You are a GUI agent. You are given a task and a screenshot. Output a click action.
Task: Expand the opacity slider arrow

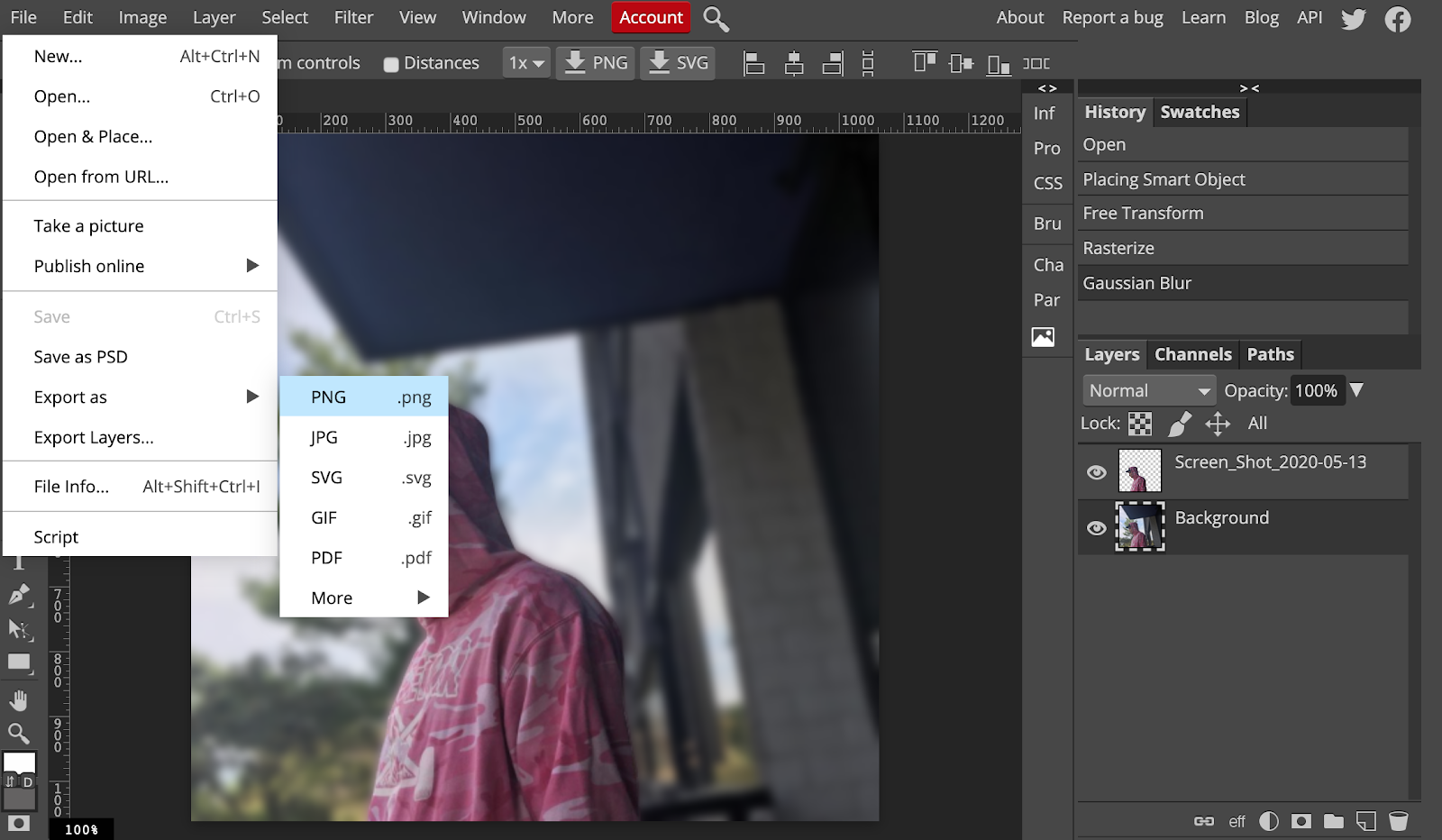click(x=1356, y=390)
